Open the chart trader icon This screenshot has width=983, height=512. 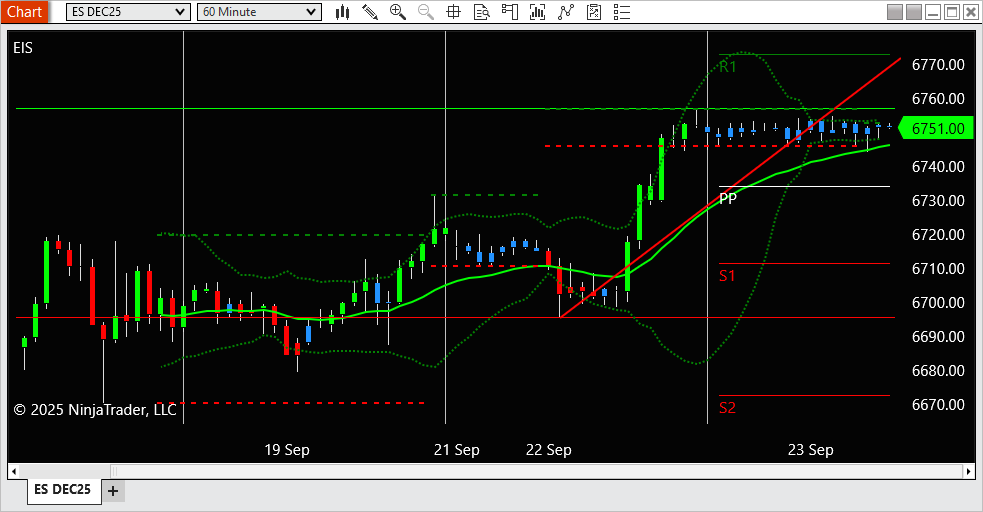510,12
